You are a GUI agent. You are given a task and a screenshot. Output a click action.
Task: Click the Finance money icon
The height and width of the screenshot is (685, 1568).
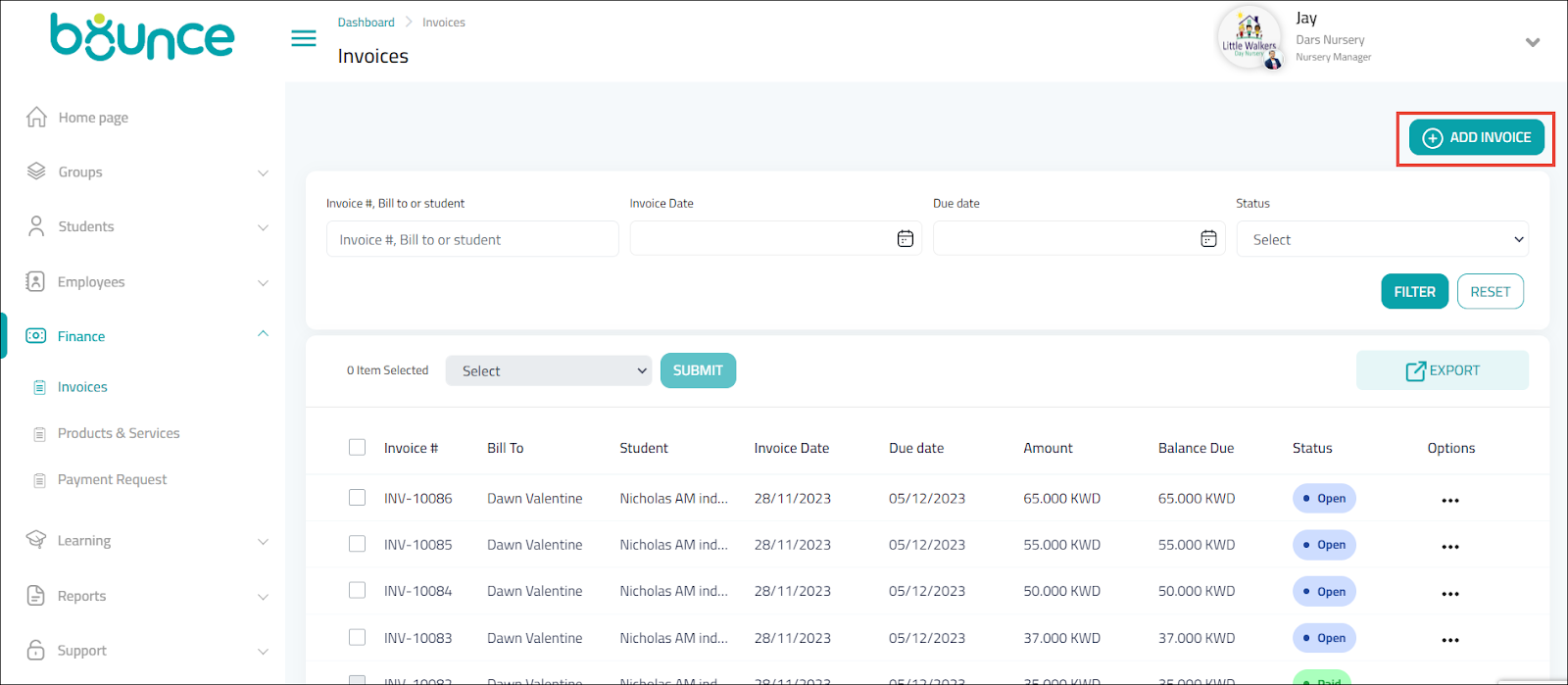35,335
